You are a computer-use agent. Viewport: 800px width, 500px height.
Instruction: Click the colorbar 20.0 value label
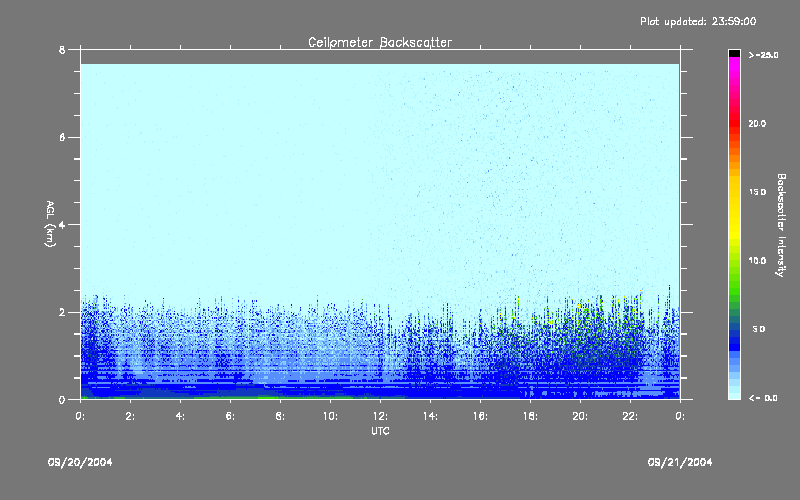(x=757, y=123)
